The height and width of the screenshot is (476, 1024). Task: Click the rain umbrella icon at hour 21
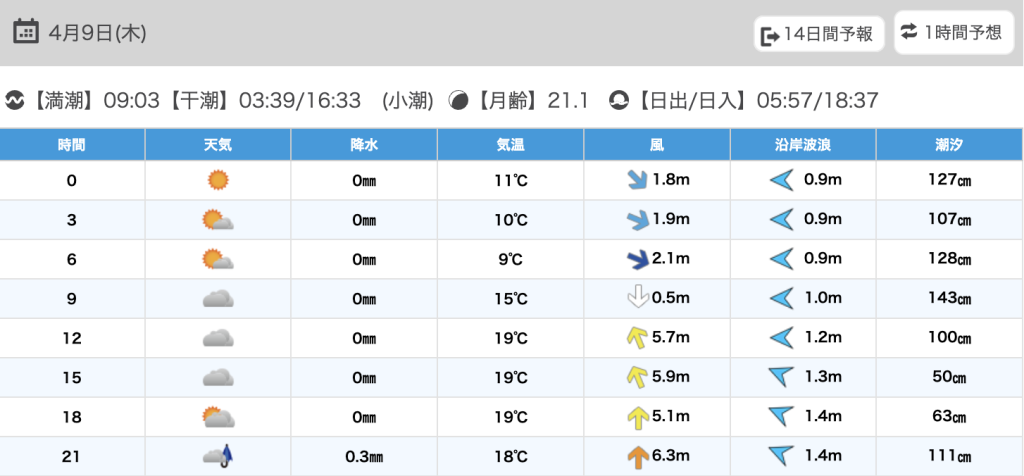[218, 456]
